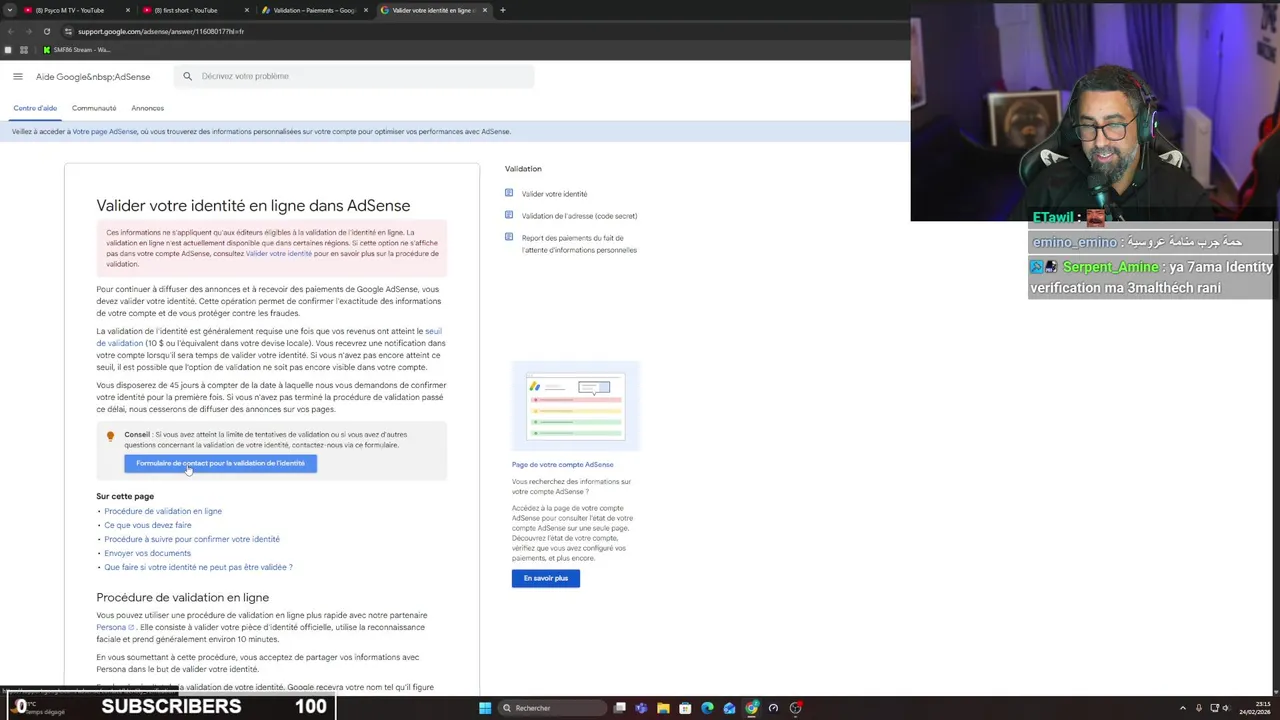Open File Explorer from the taskbar
Image resolution: width=1280 pixels, height=720 pixels.
[x=663, y=708]
